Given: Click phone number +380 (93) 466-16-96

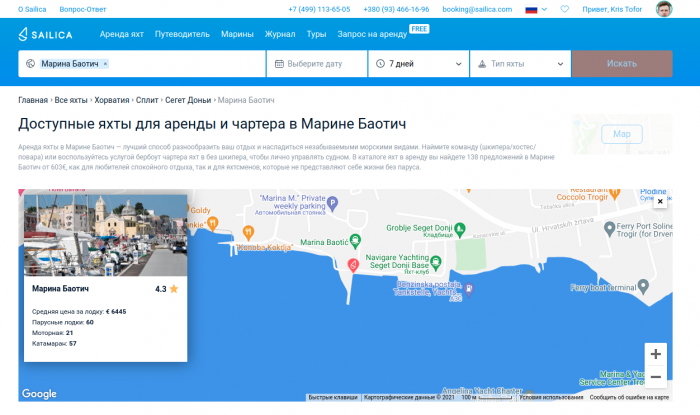Looking at the screenshot, I should point(396,9).
